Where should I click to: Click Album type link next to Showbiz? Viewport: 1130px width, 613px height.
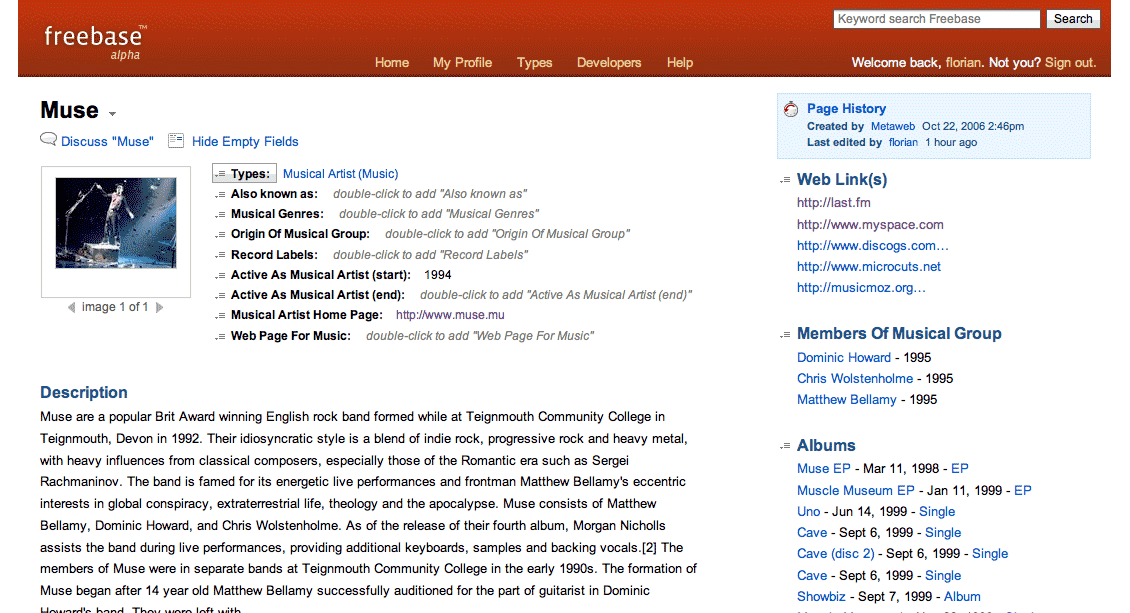pos(962,596)
